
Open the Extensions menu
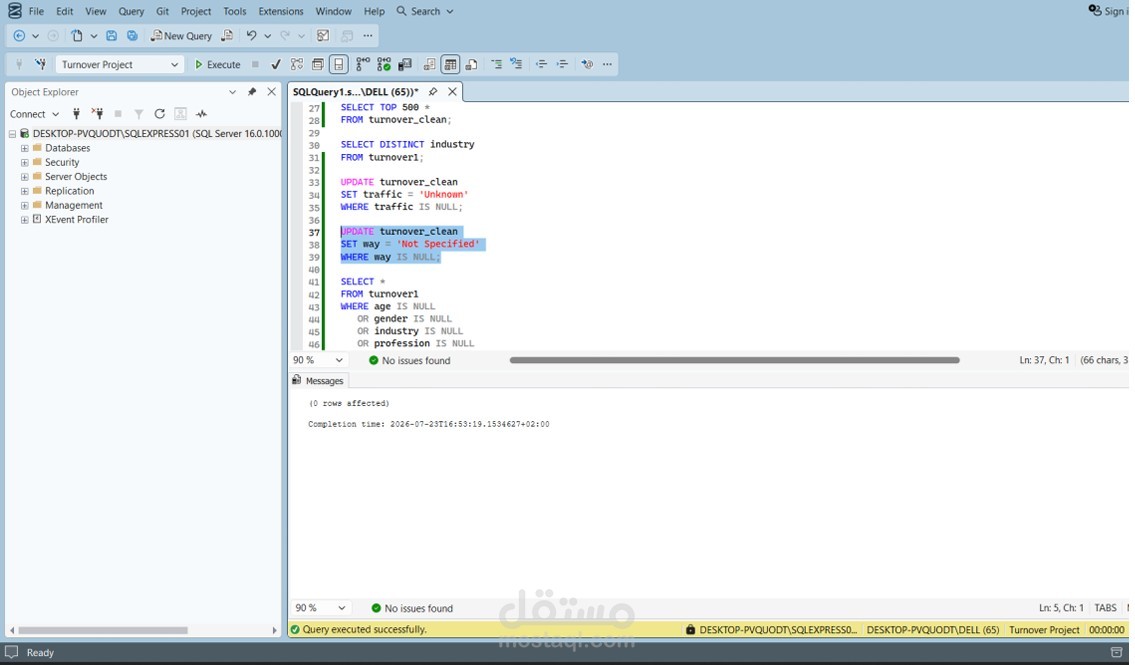tap(281, 12)
